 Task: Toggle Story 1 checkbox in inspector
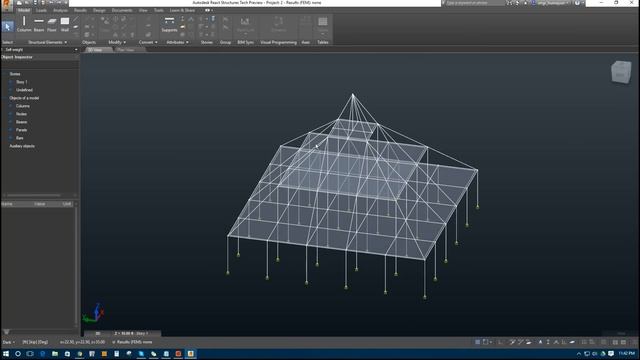tap(11, 82)
